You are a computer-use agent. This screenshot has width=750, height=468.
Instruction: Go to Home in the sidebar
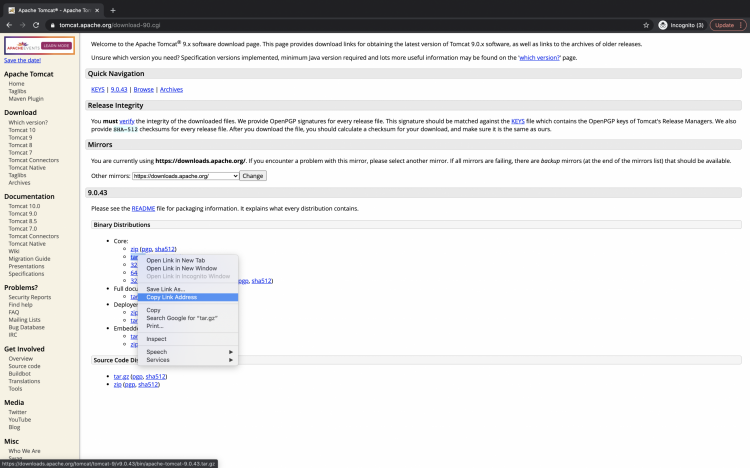(x=16, y=84)
